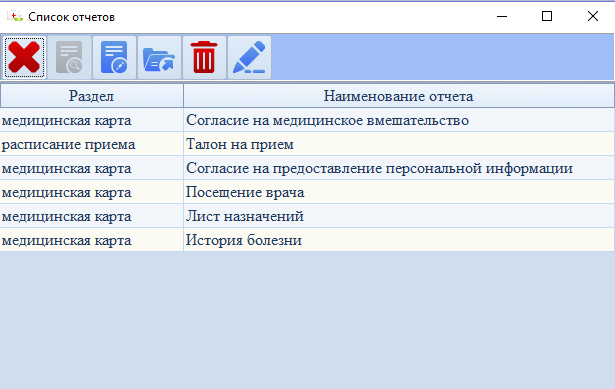Select the Лист назначений report
615x389 pixels.
[398, 216]
